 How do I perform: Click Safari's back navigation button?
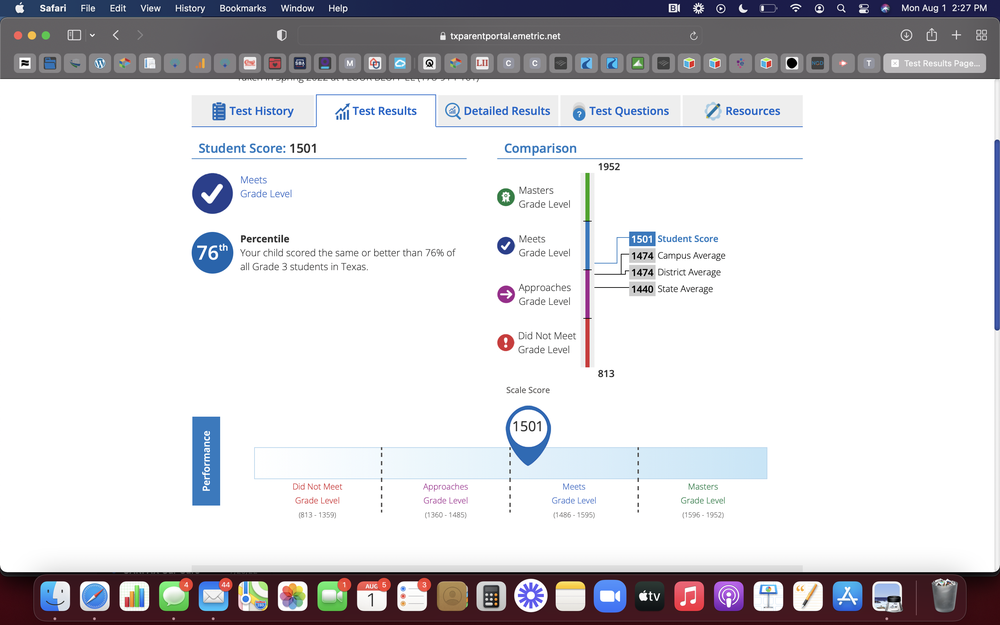click(x=115, y=34)
